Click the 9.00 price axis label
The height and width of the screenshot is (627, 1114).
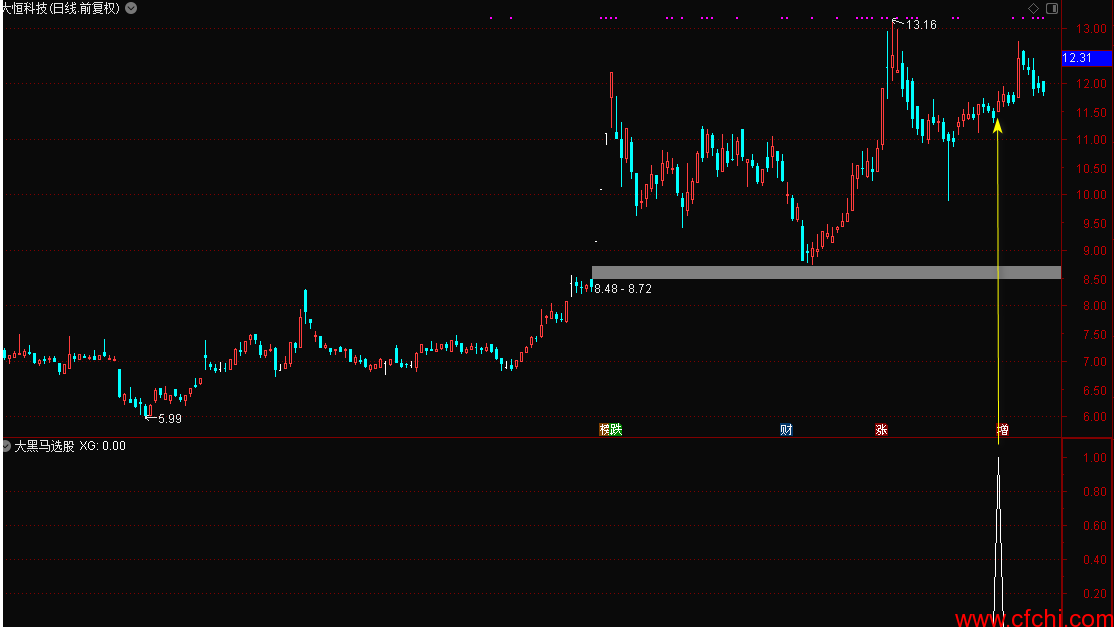(x=1095, y=251)
